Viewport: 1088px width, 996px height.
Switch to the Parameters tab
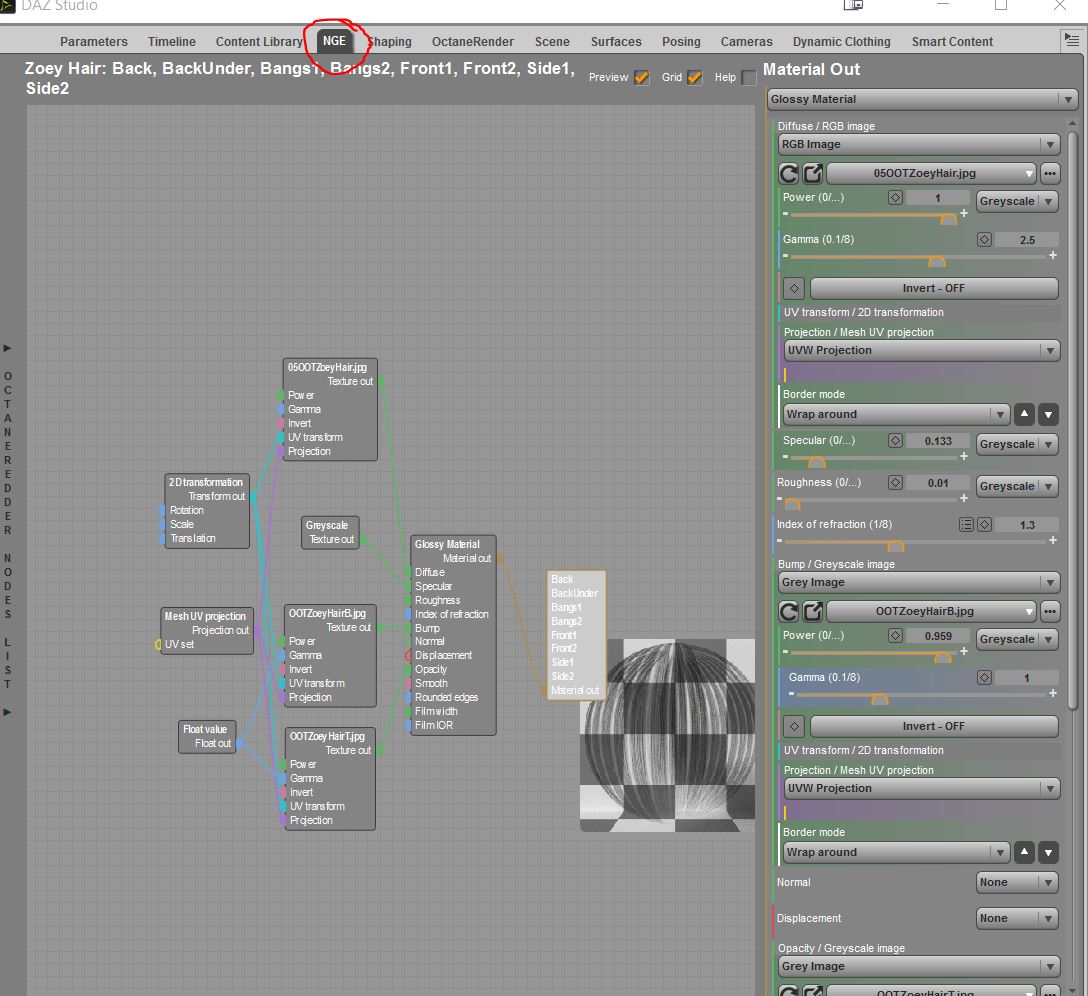(x=94, y=42)
